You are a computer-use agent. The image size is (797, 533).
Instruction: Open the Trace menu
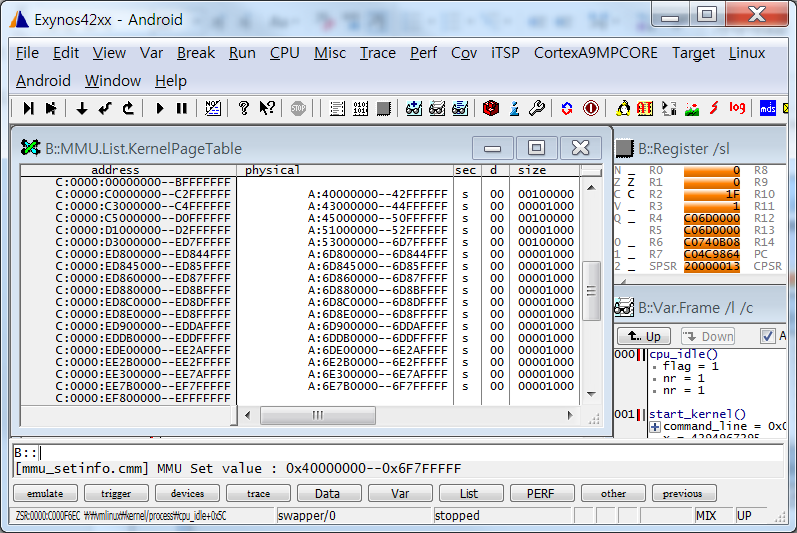click(377, 53)
